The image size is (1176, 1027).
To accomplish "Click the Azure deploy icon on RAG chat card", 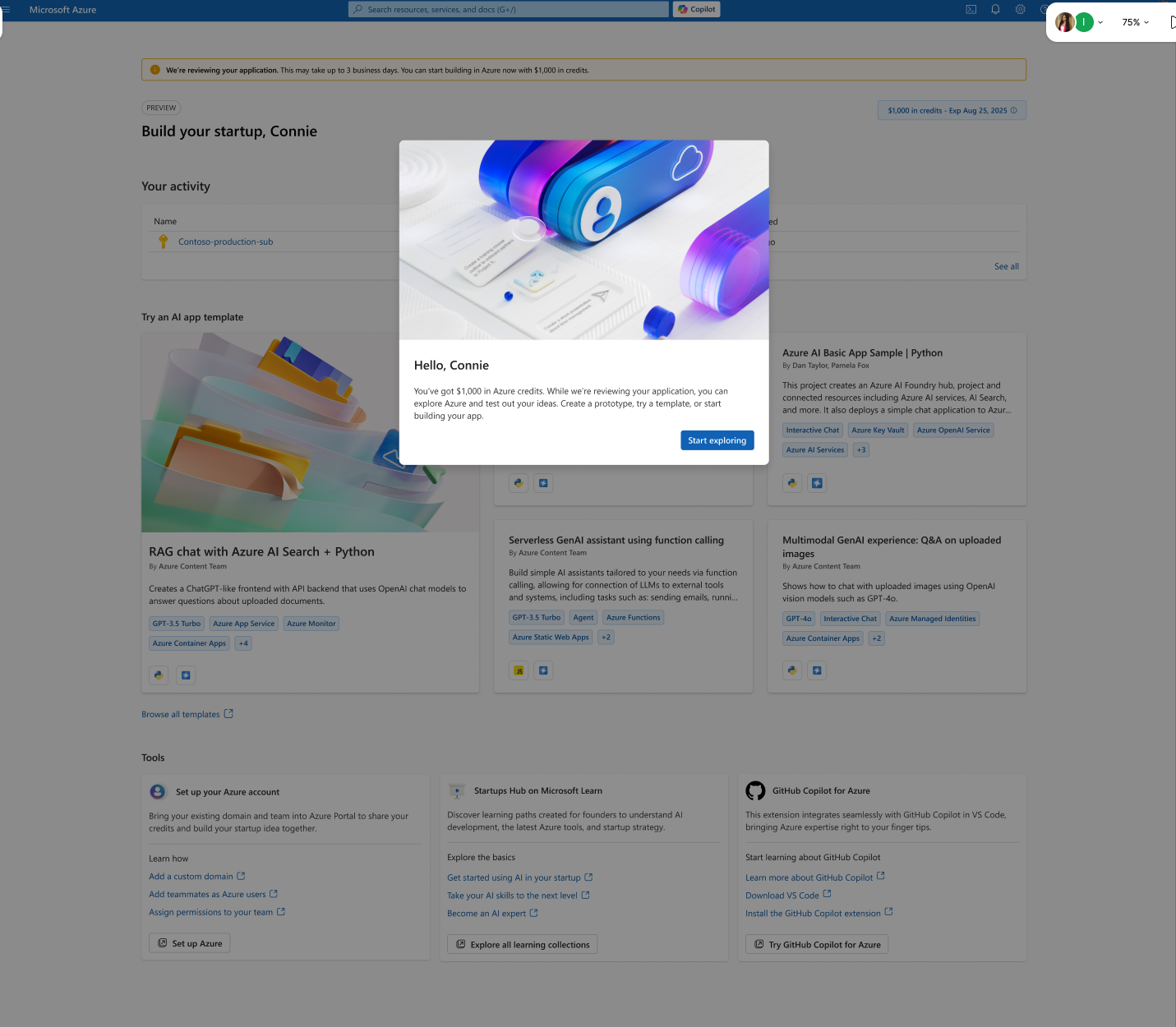I will pyautogui.click(x=186, y=675).
